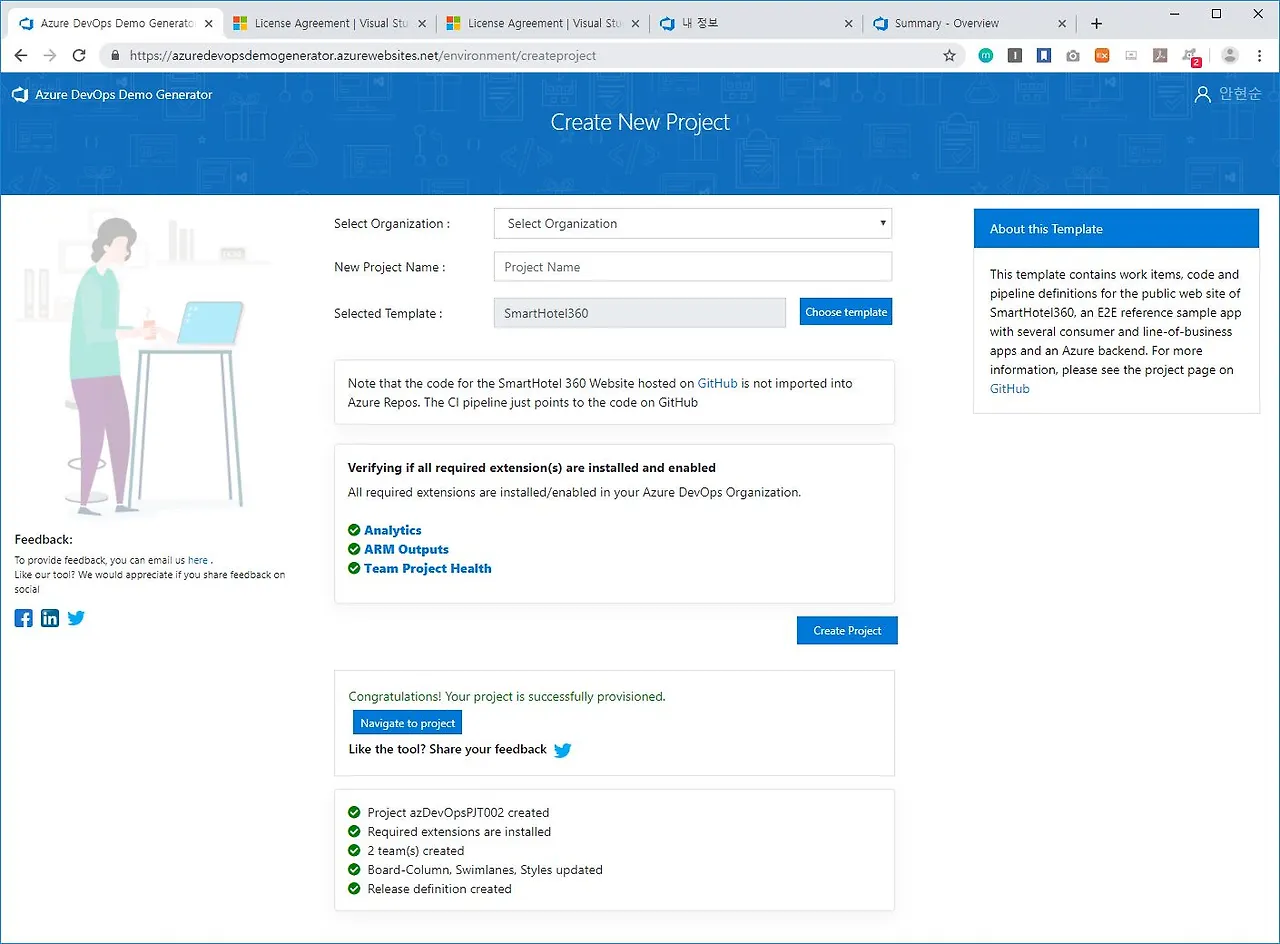This screenshot has height=944, width=1280.
Task: Click the SmartHotel360 selected template field
Action: point(640,313)
